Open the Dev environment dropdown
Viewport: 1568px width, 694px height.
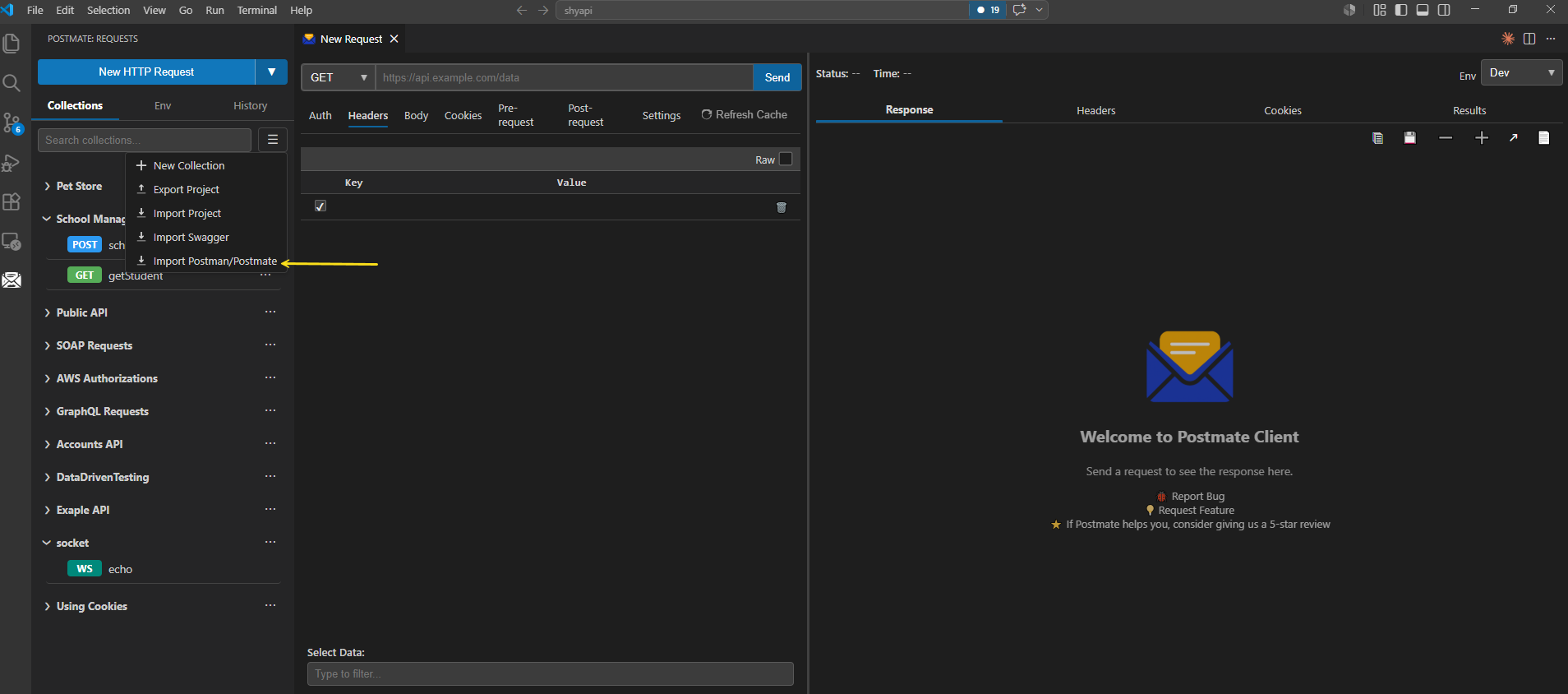(1521, 73)
